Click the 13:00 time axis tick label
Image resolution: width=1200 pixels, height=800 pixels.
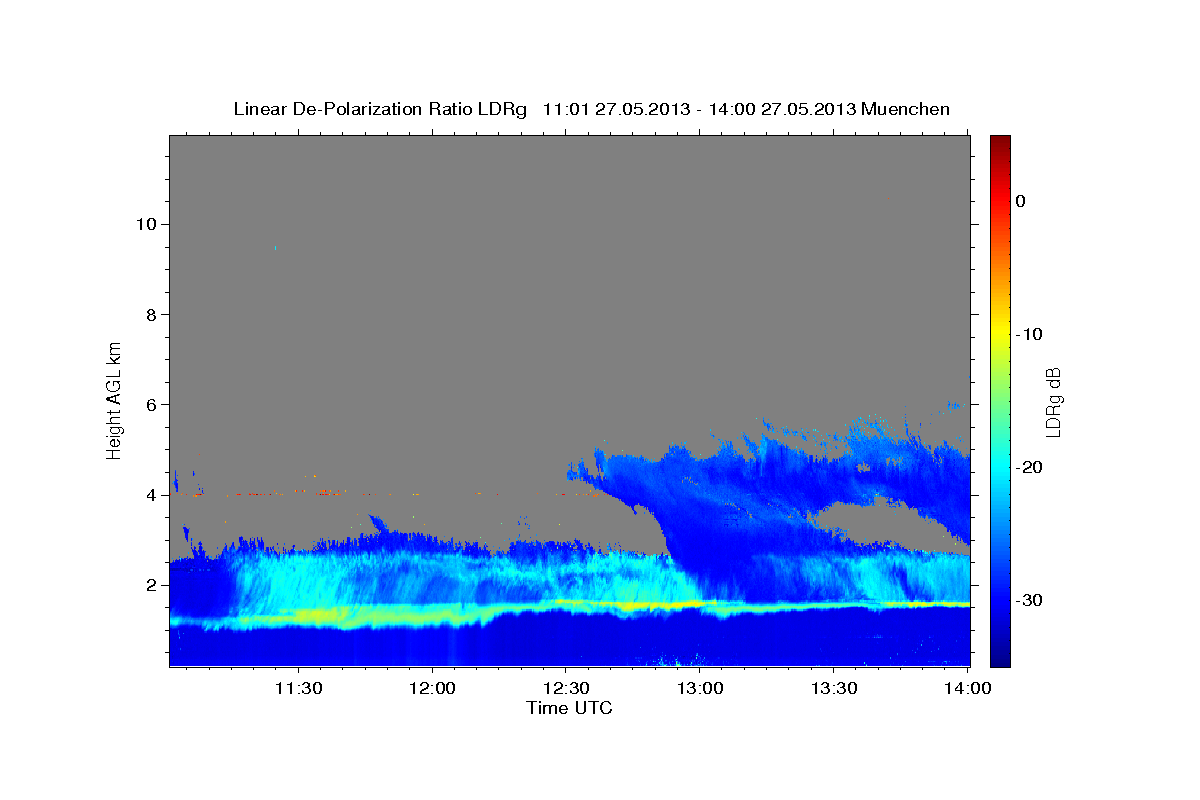coord(701,688)
